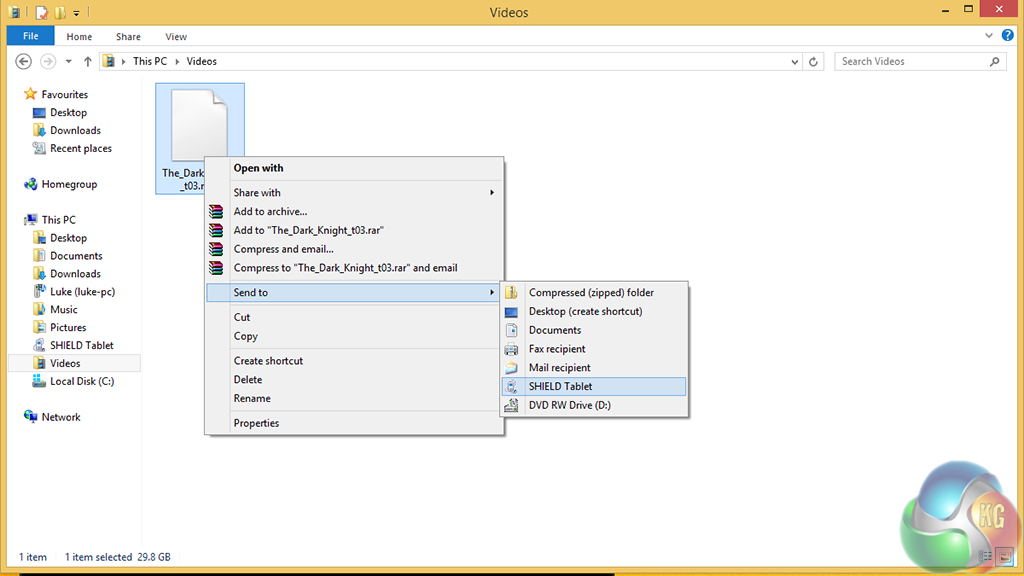Expand the ribbon with the chevron
The width and height of the screenshot is (1024, 576).
(986, 36)
